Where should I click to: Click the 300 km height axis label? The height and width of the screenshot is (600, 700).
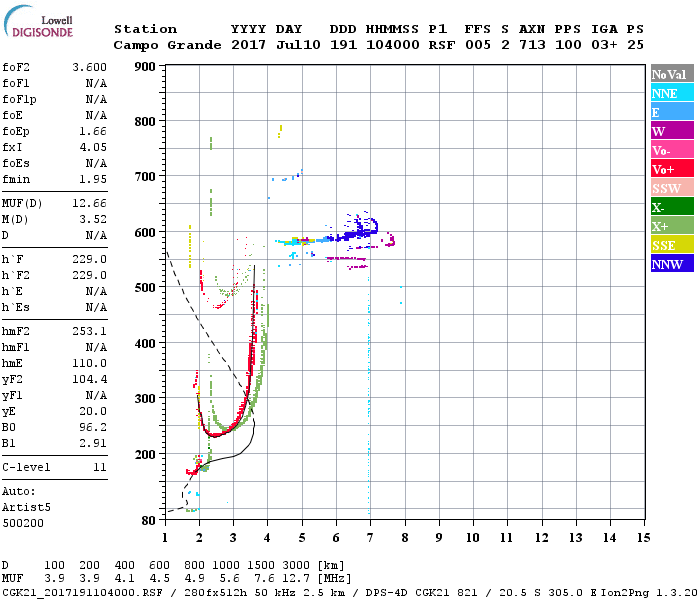[x=145, y=399]
